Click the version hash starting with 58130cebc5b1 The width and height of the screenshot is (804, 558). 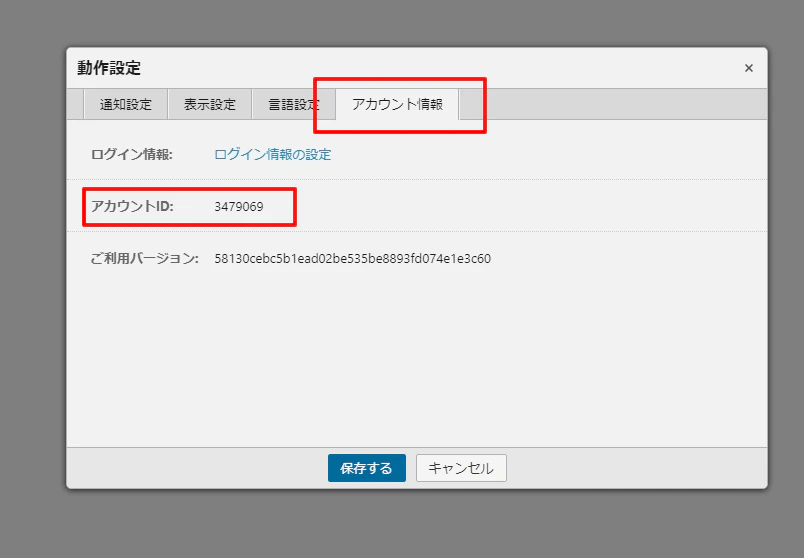[x=352, y=258]
